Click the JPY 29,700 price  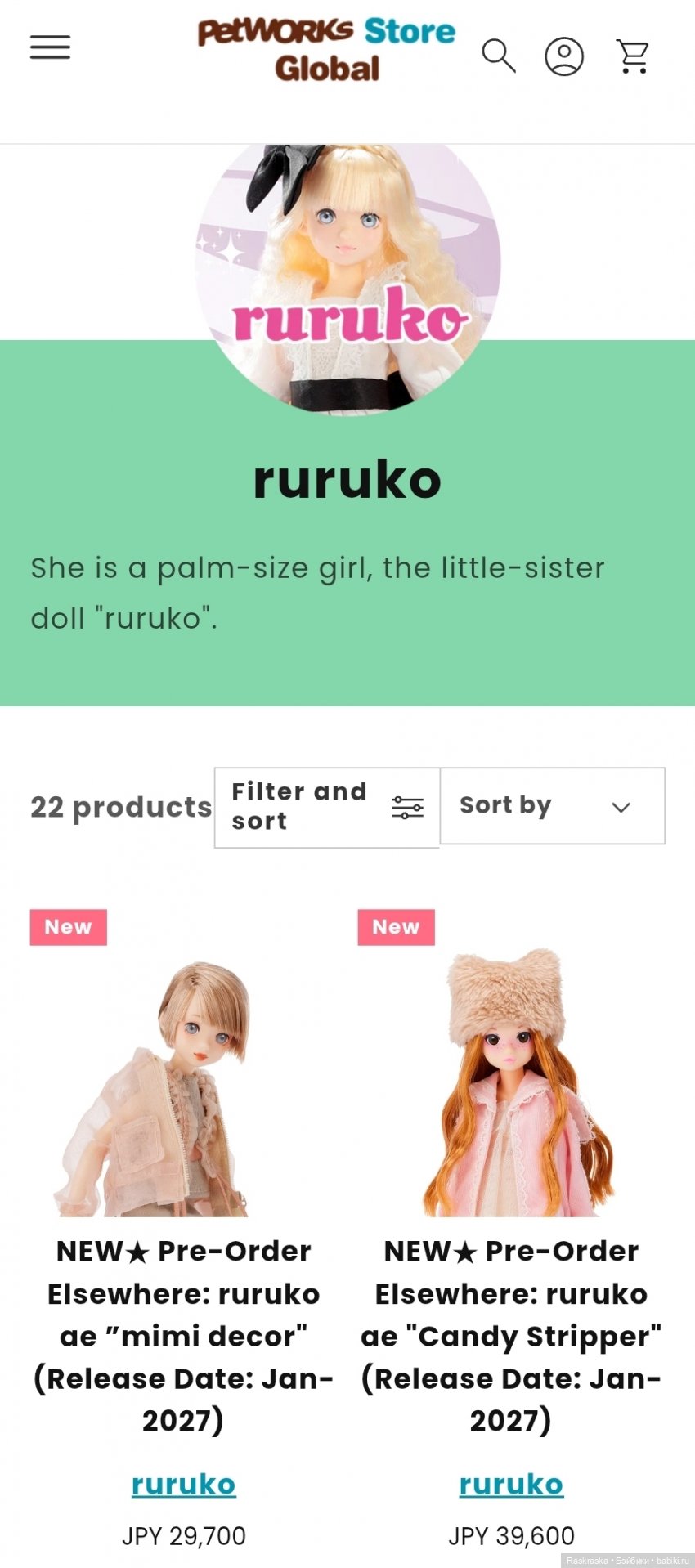coord(183,1536)
